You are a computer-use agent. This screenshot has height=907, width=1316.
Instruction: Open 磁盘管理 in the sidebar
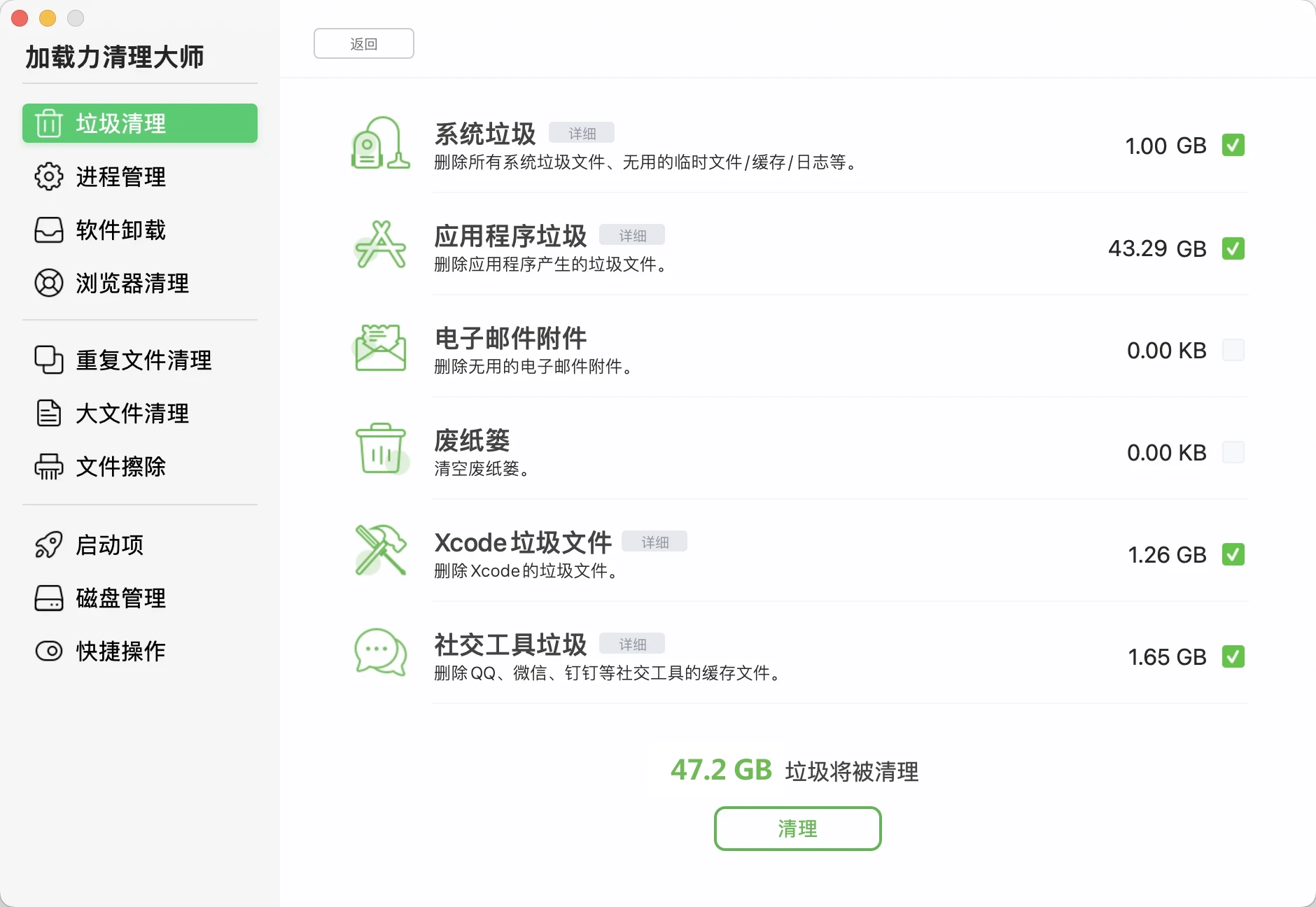pos(140,598)
